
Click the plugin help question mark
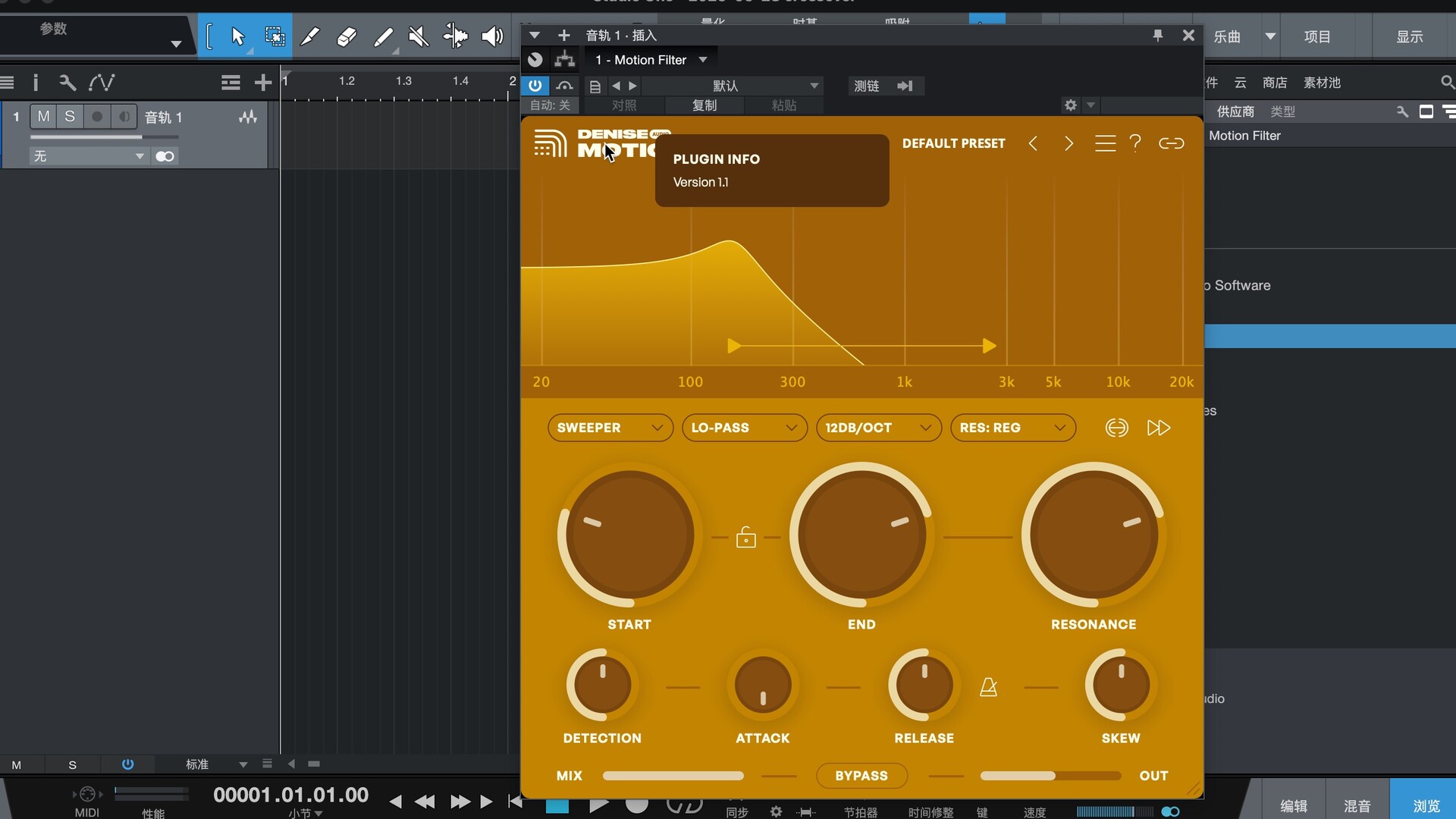click(1135, 143)
